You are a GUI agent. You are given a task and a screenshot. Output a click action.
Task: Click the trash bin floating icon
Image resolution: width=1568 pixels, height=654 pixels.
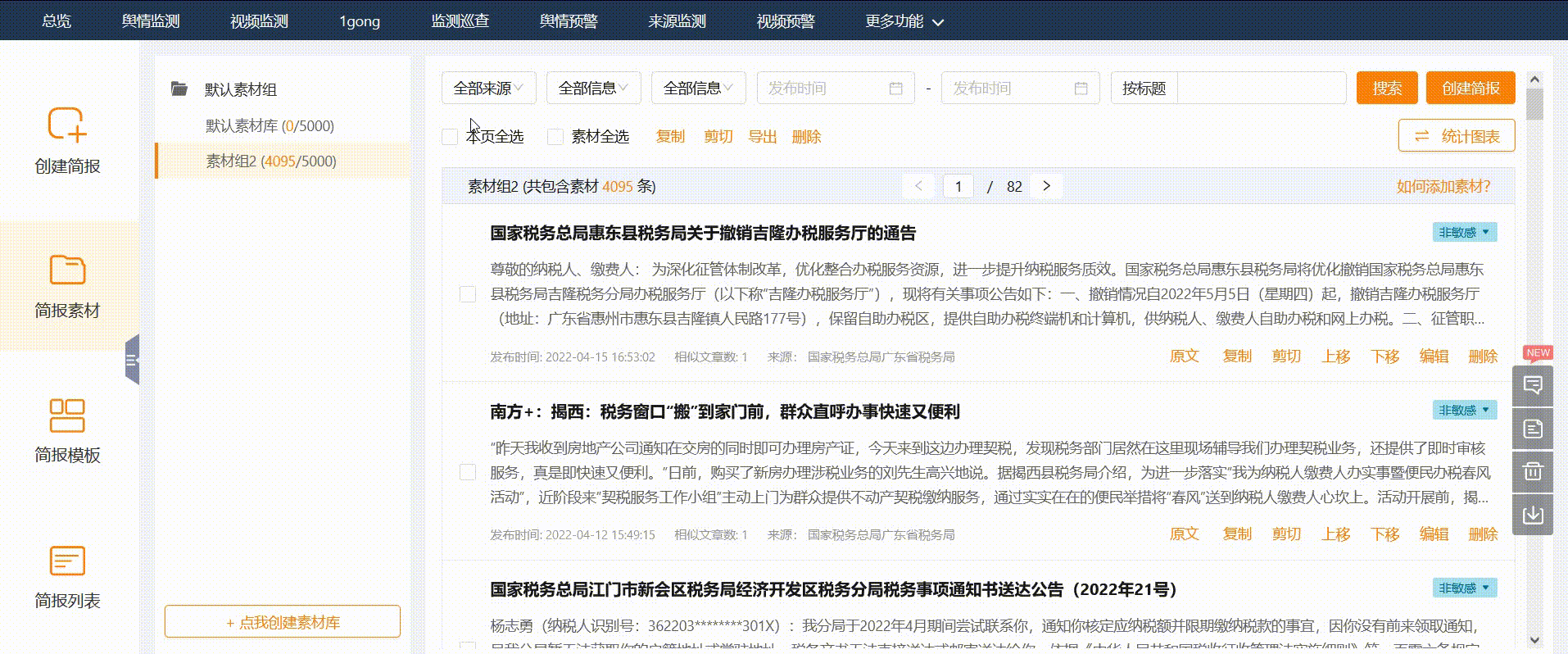click(x=1533, y=471)
